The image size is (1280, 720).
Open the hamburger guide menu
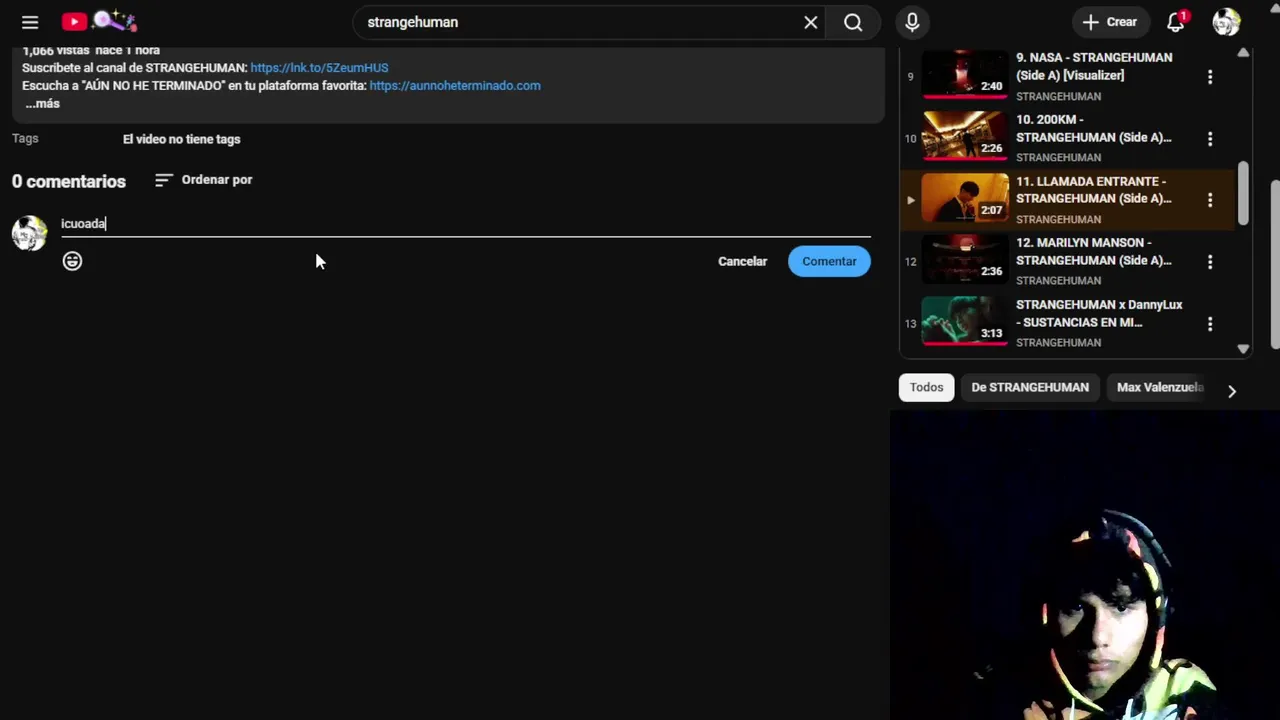[30, 22]
